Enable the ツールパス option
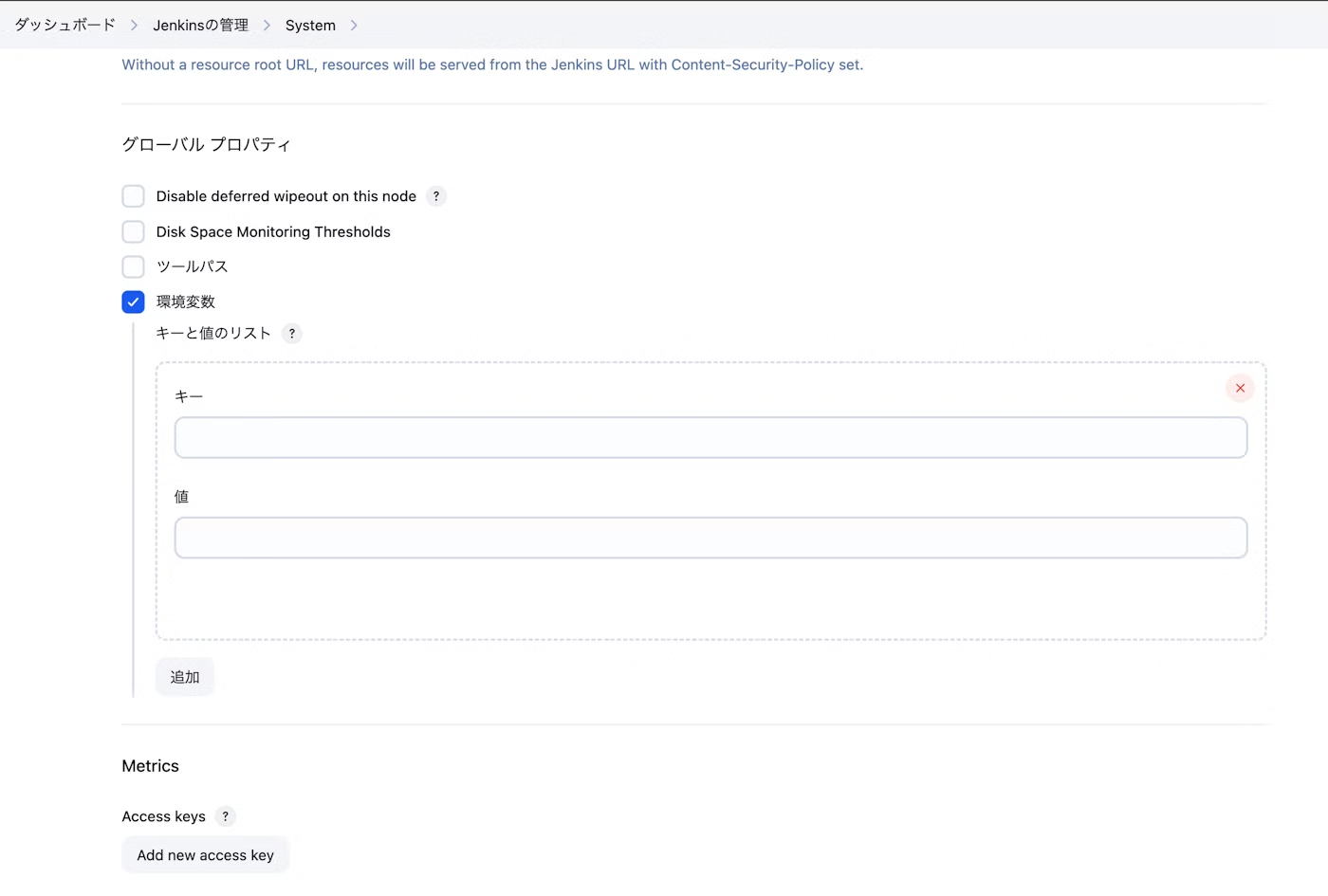1328x896 pixels. tap(133, 266)
